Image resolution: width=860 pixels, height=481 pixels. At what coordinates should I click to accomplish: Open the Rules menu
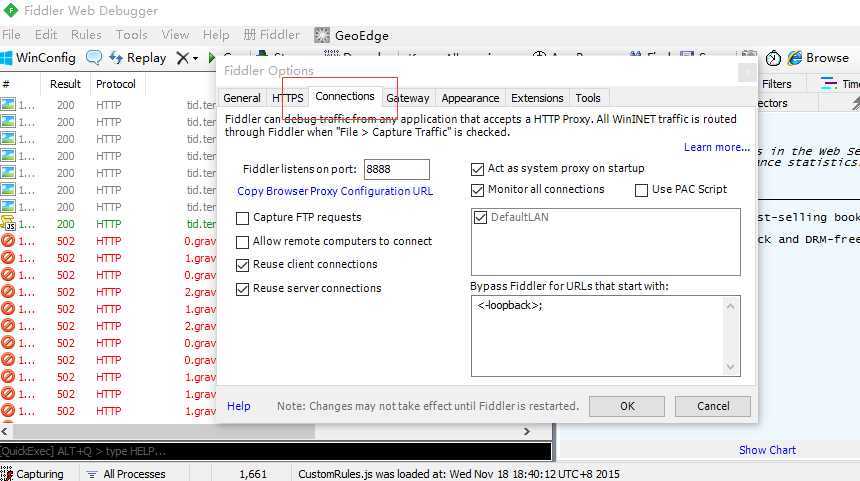86,35
